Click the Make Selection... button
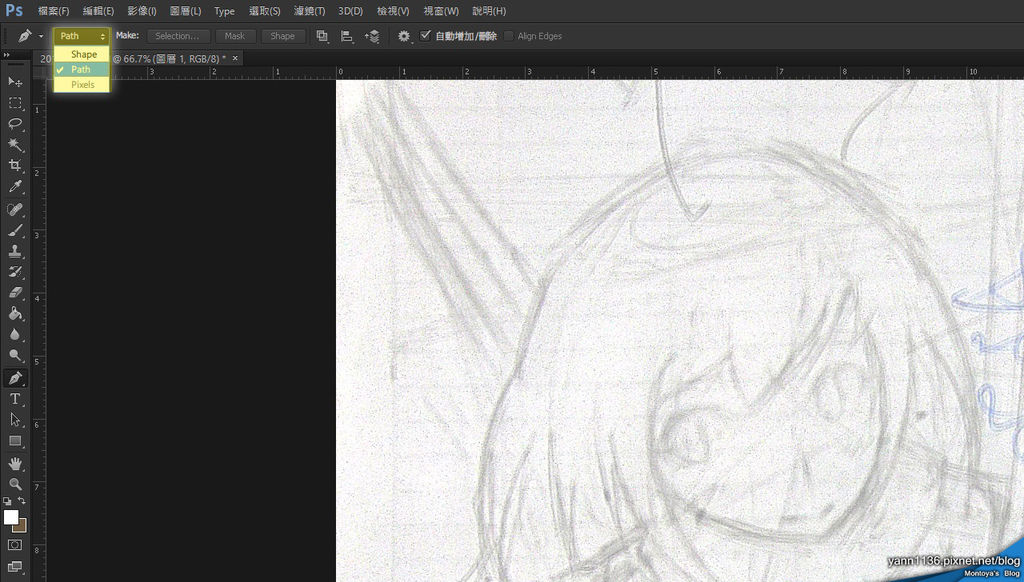Viewport: 1024px width, 582px height. click(x=177, y=36)
